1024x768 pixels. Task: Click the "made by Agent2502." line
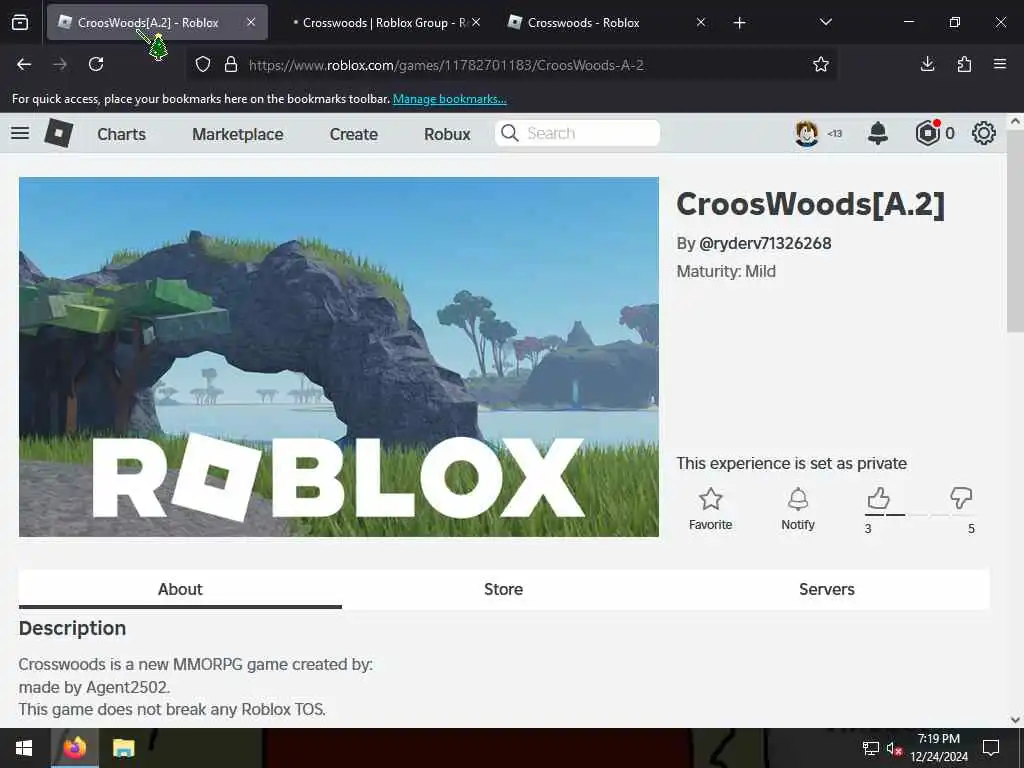[x=94, y=687]
